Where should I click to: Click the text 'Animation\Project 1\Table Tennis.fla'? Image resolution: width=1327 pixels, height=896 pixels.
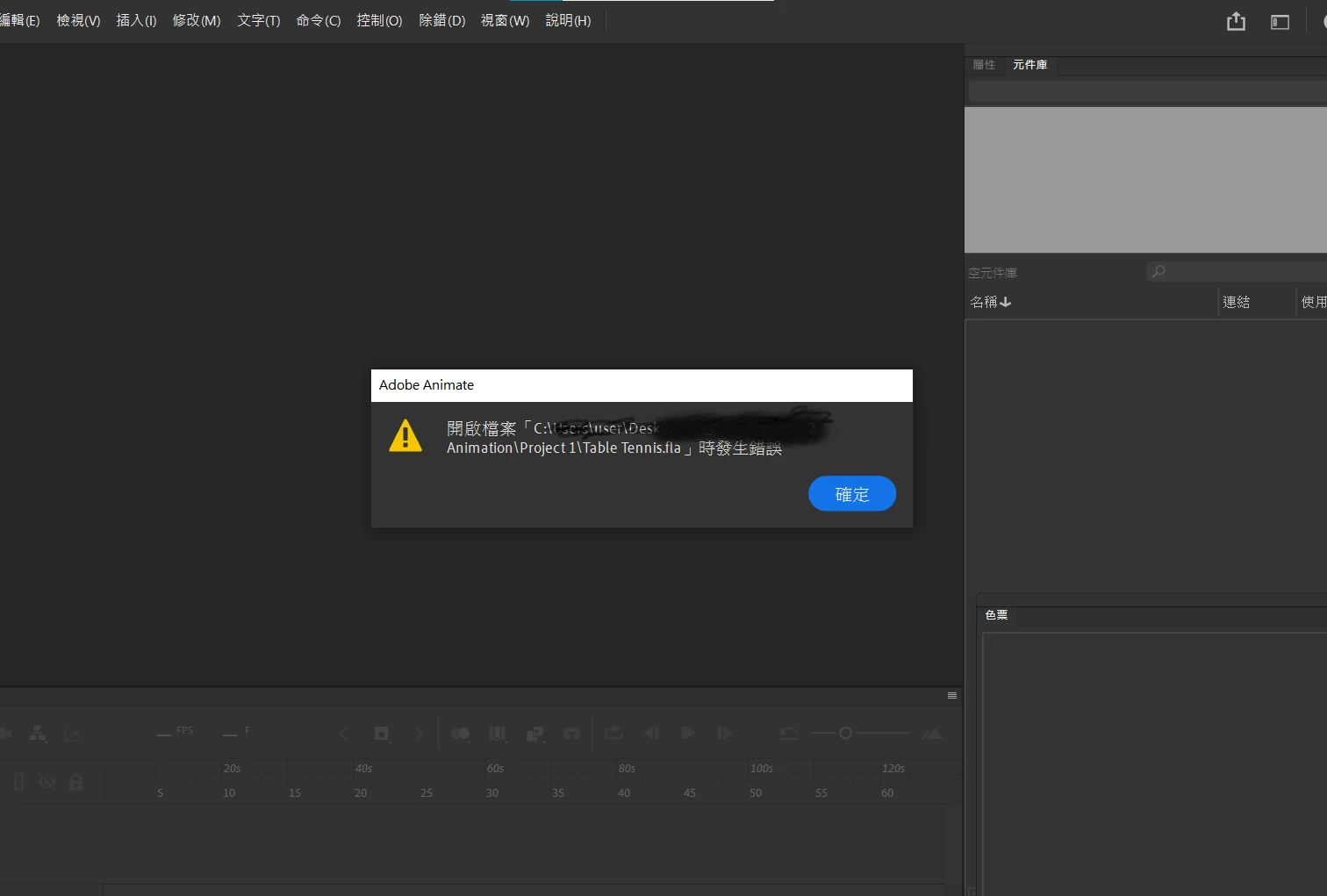click(563, 448)
